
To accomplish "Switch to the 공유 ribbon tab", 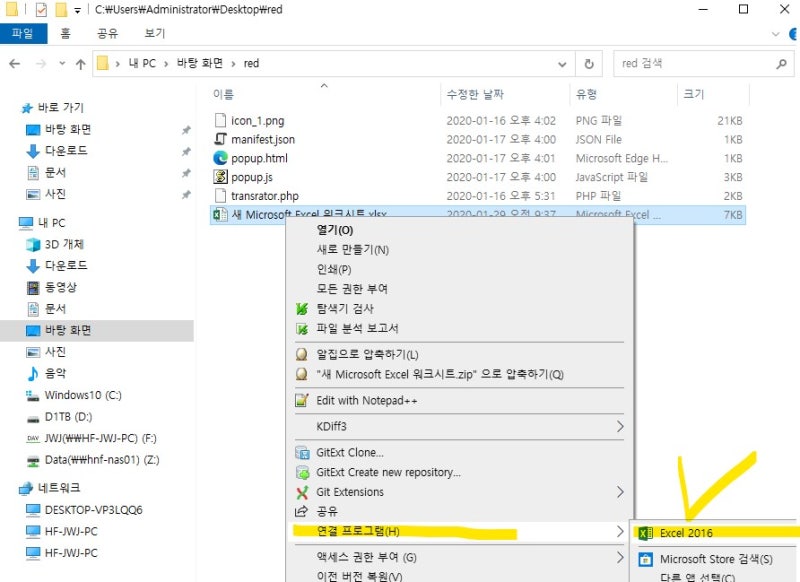I will tap(108, 34).
